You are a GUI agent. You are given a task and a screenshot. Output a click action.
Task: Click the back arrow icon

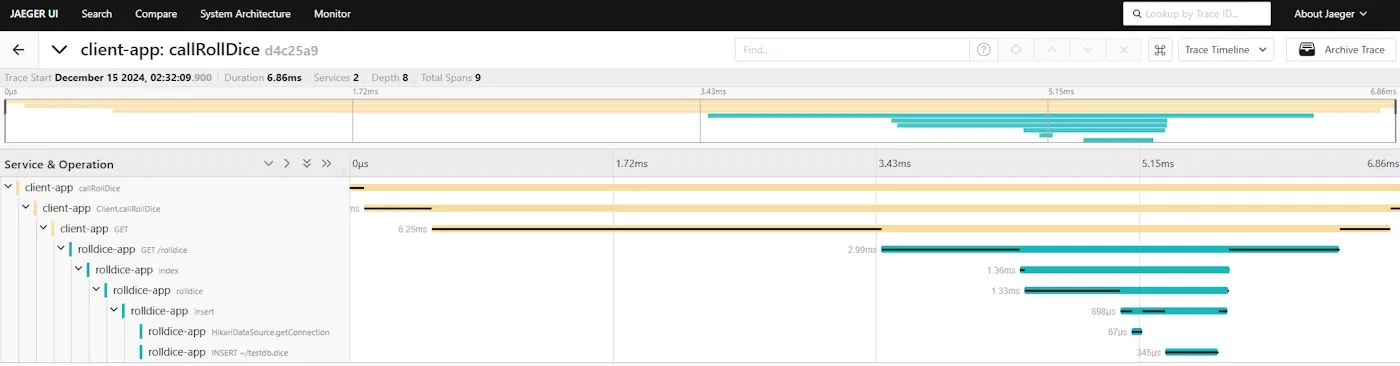pyautogui.click(x=18, y=49)
